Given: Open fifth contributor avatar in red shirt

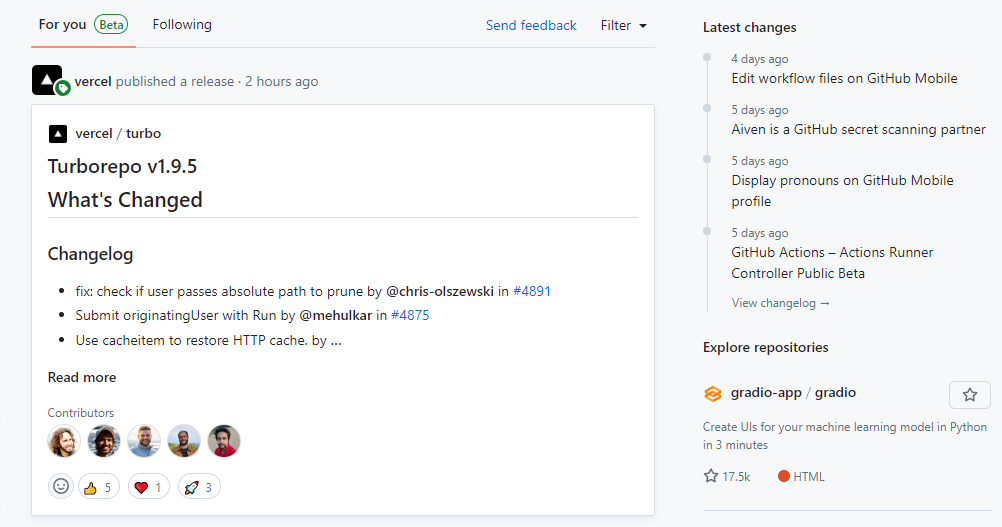Looking at the screenshot, I should 224,441.
